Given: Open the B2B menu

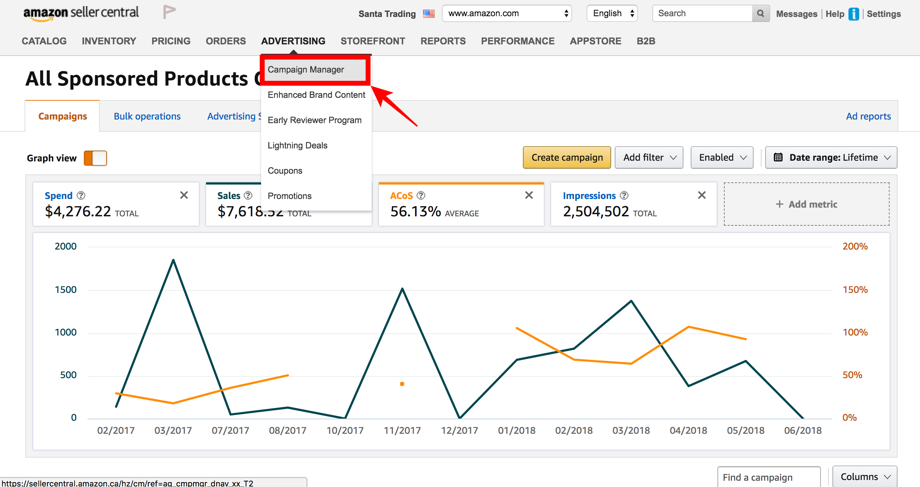Looking at the screenshot, I should coord(646,41).
